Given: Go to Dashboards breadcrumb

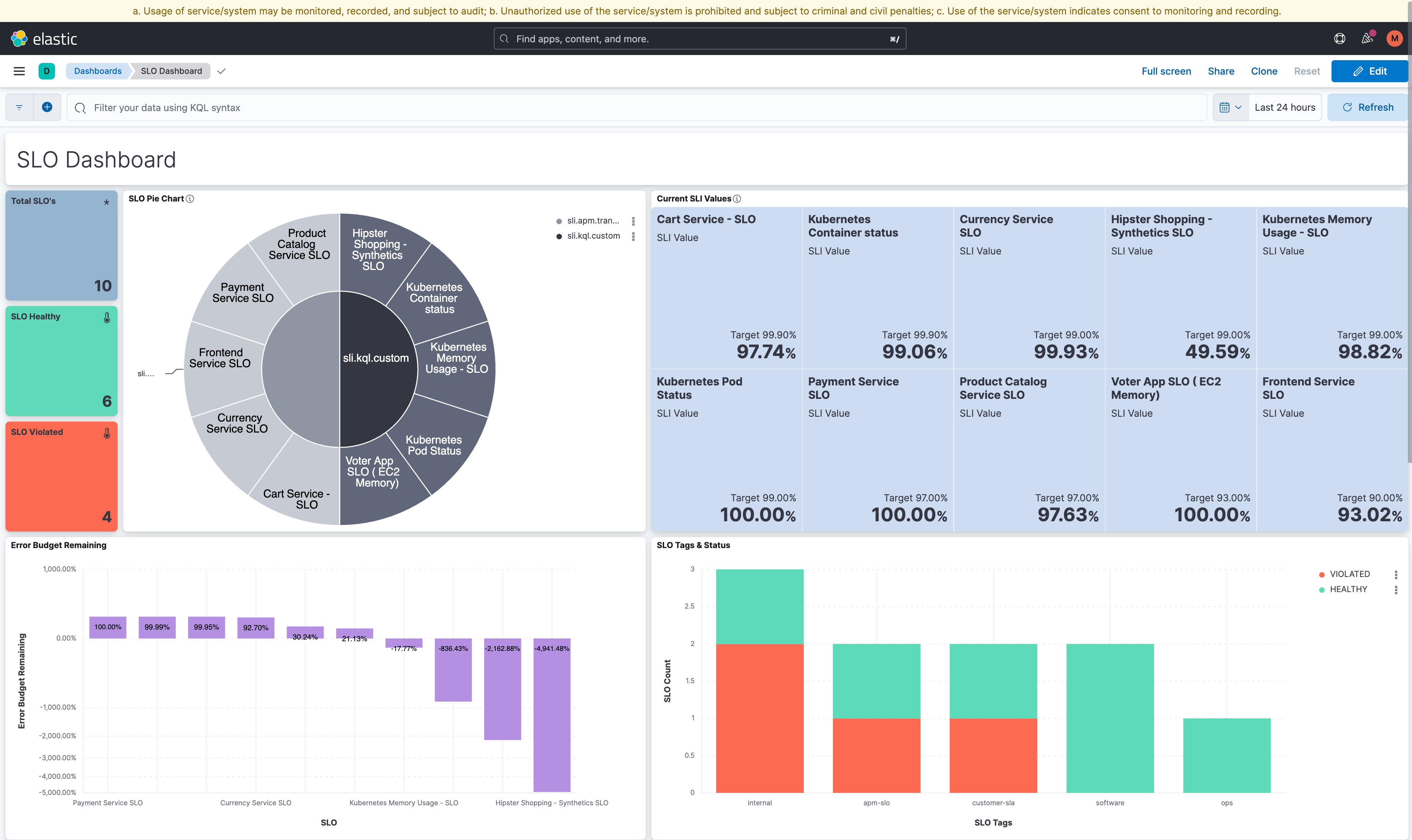Looking at the screenshot, I should pos(98,71).
